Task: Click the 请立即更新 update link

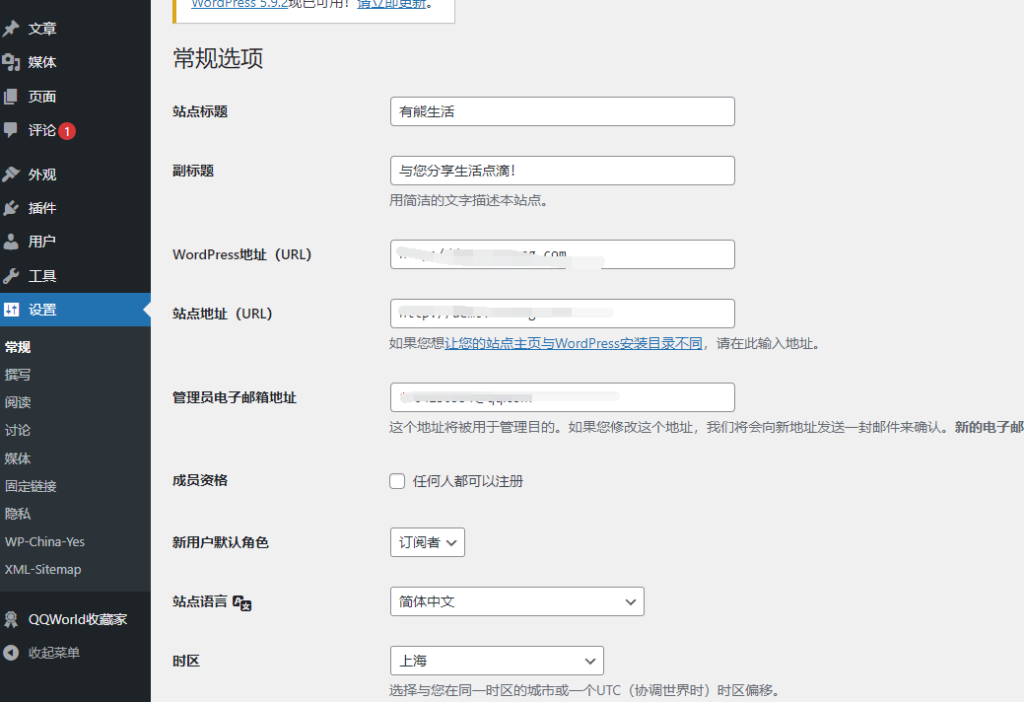Action: click(x=394, y=4)
